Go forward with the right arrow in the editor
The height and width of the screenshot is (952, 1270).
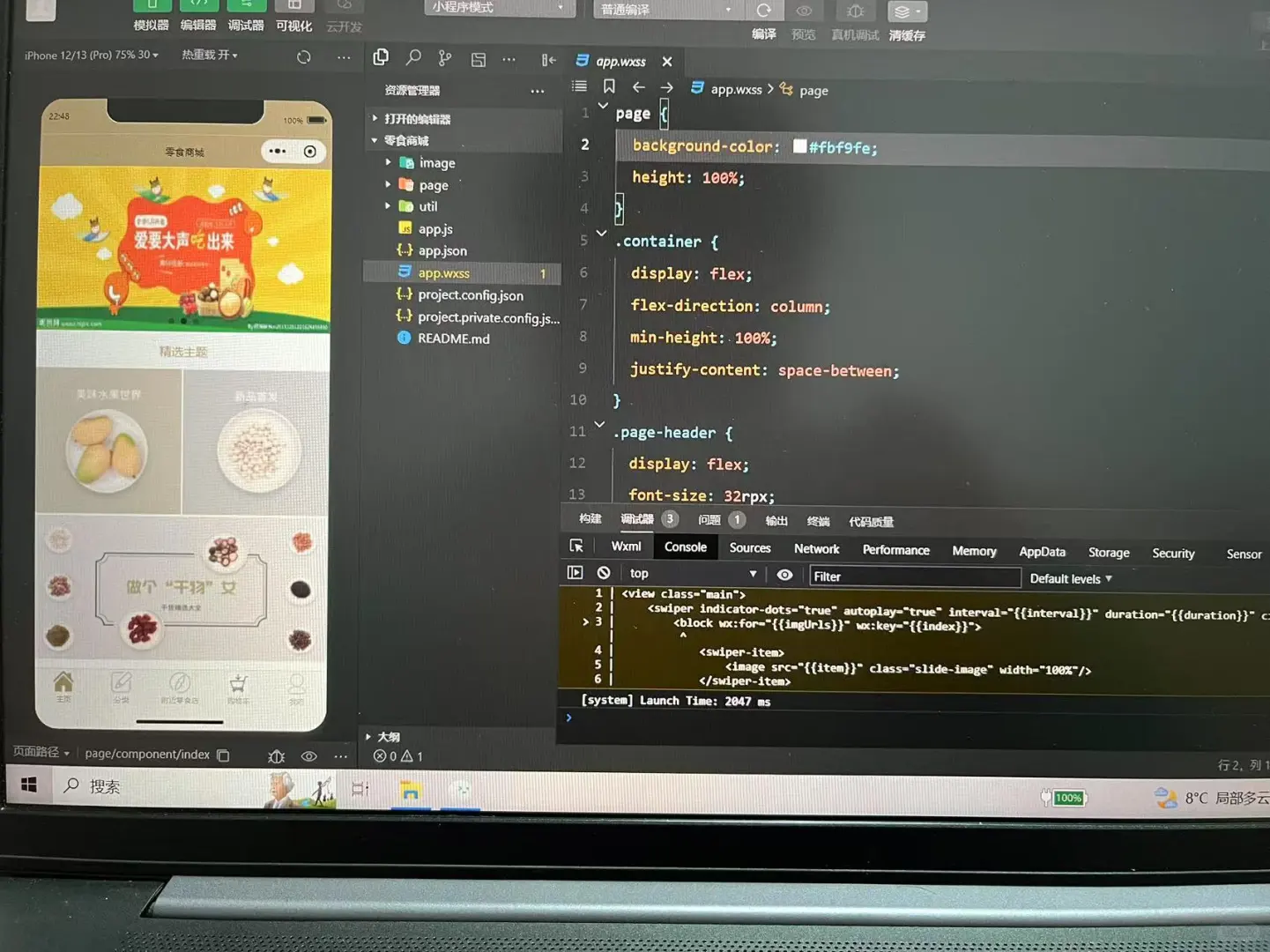[x=666, y=87]
